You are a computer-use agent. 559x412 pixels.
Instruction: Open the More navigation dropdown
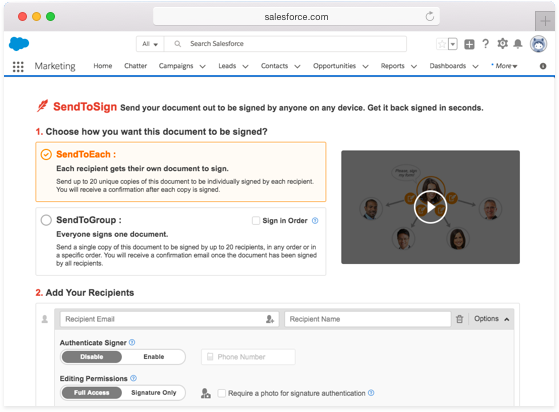point(505,66)
